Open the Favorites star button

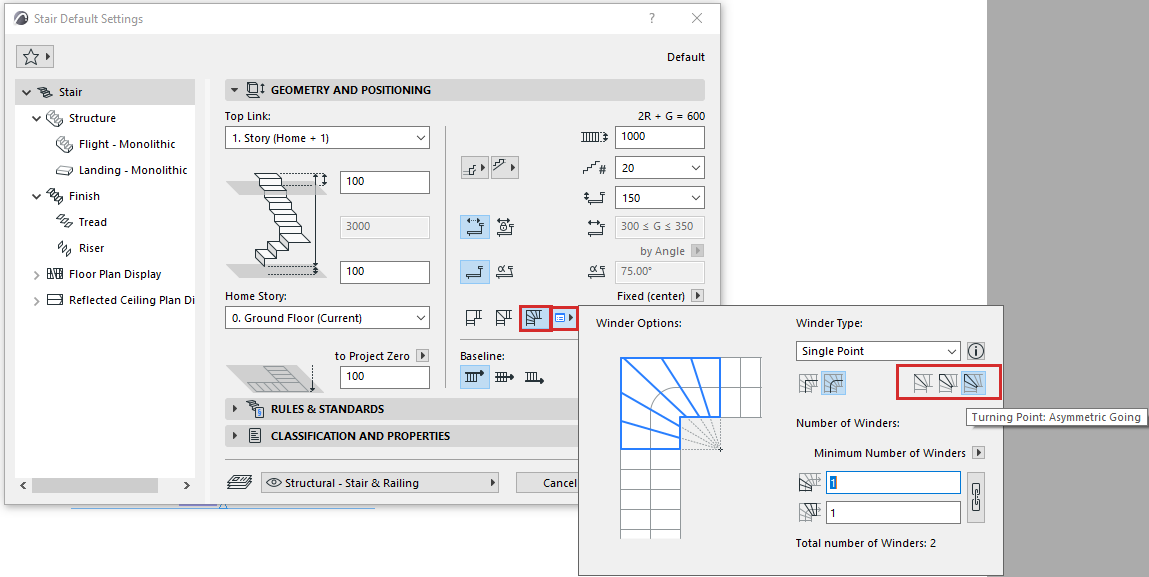34,56
